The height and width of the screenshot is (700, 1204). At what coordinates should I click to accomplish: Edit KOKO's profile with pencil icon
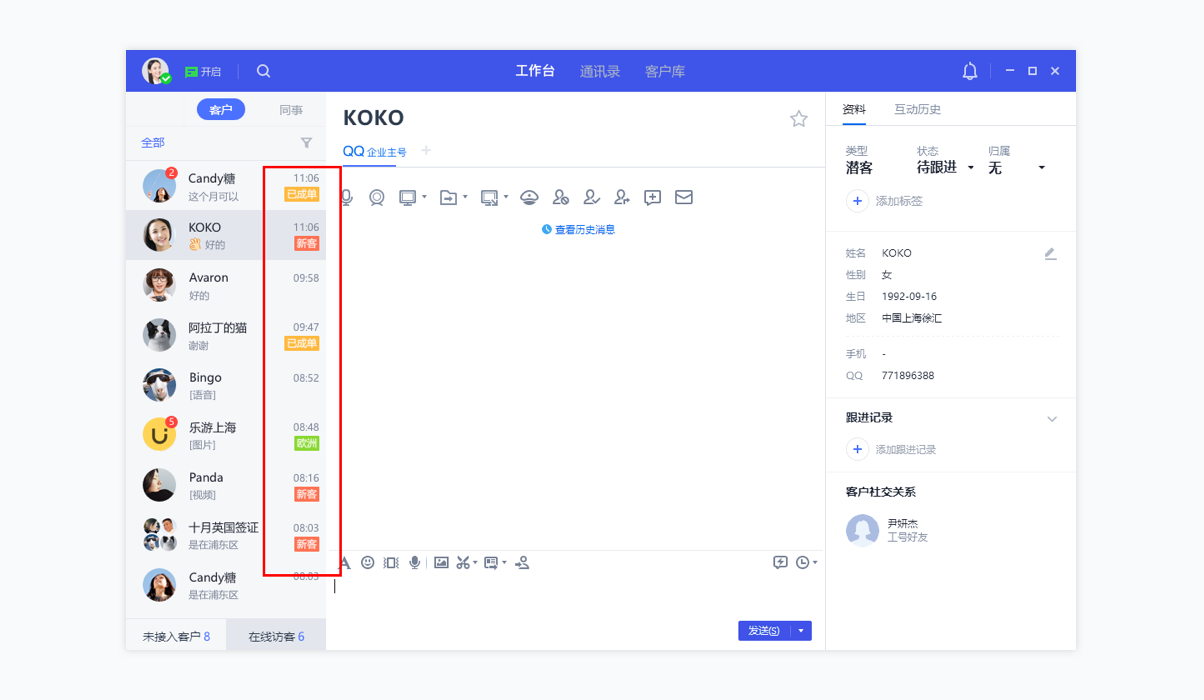[x=1050, y=254]
